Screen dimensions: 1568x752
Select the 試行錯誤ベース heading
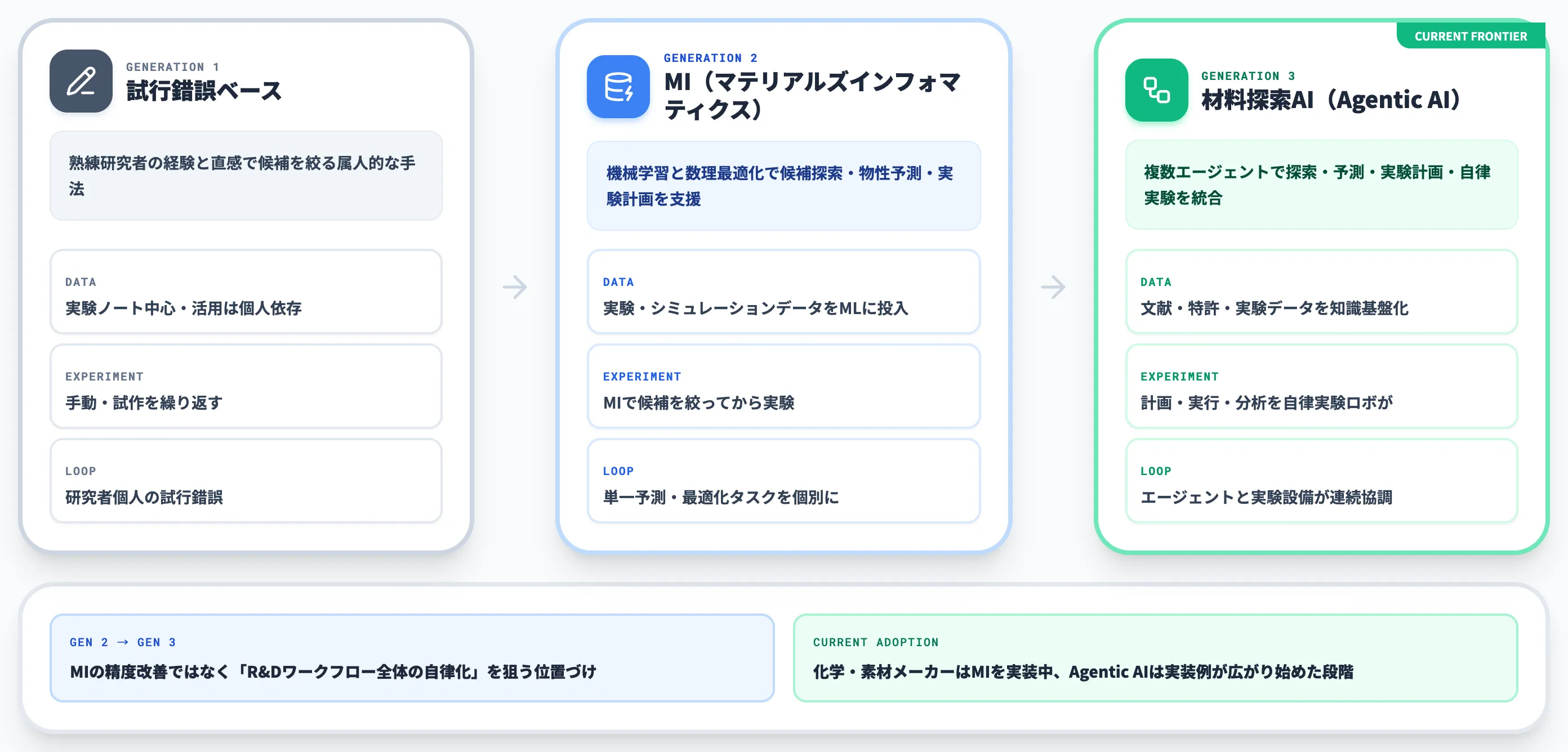204,91
